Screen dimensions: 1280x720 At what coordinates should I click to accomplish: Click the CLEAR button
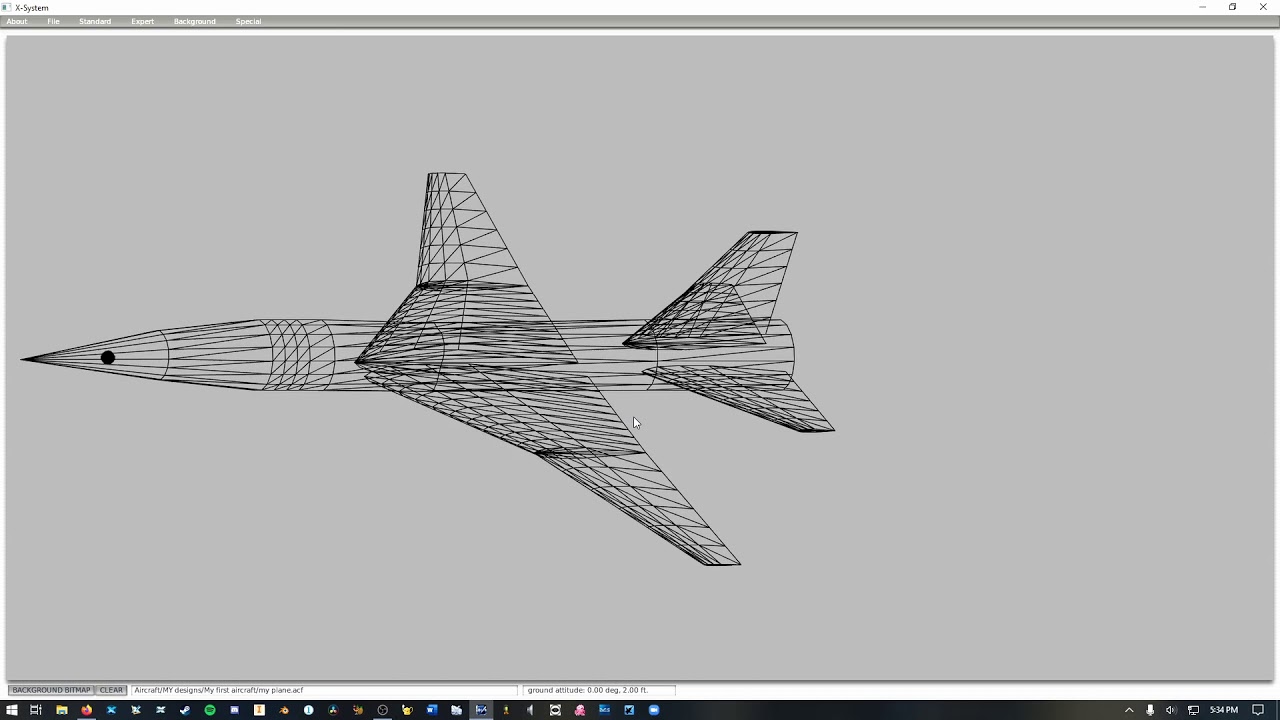tap(111, 690)
